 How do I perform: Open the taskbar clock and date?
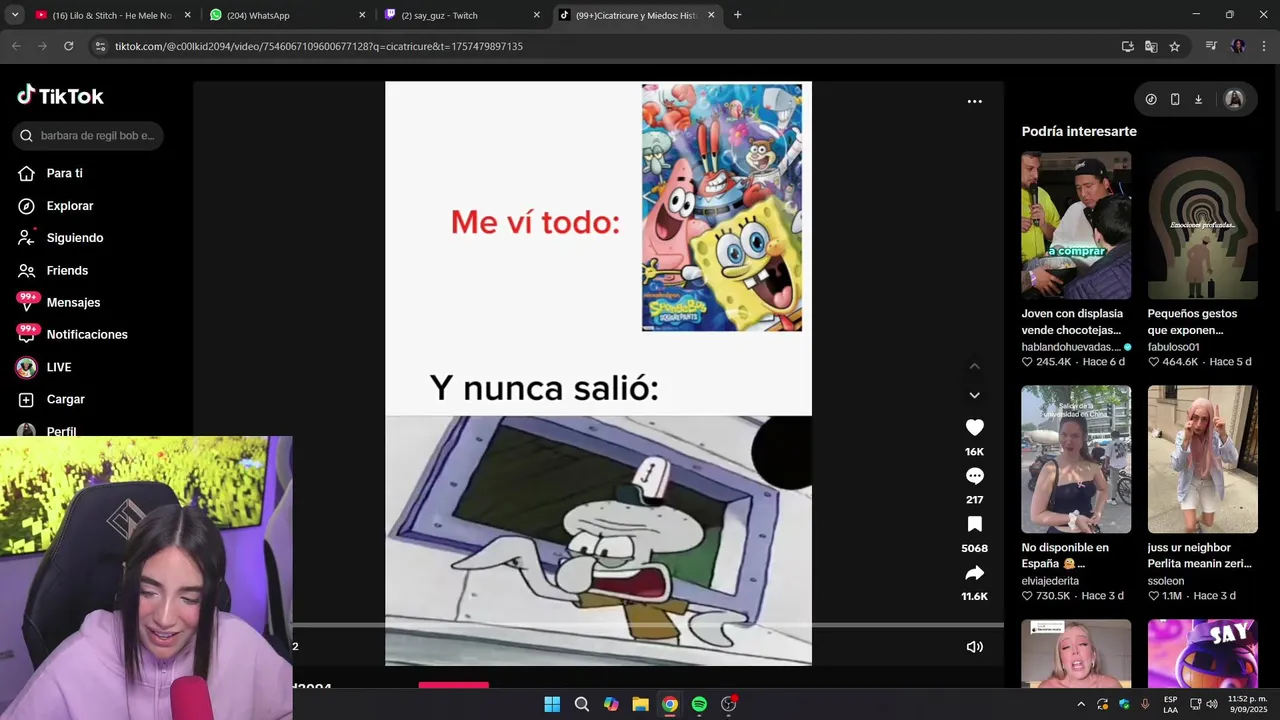tap(1247, 704)
